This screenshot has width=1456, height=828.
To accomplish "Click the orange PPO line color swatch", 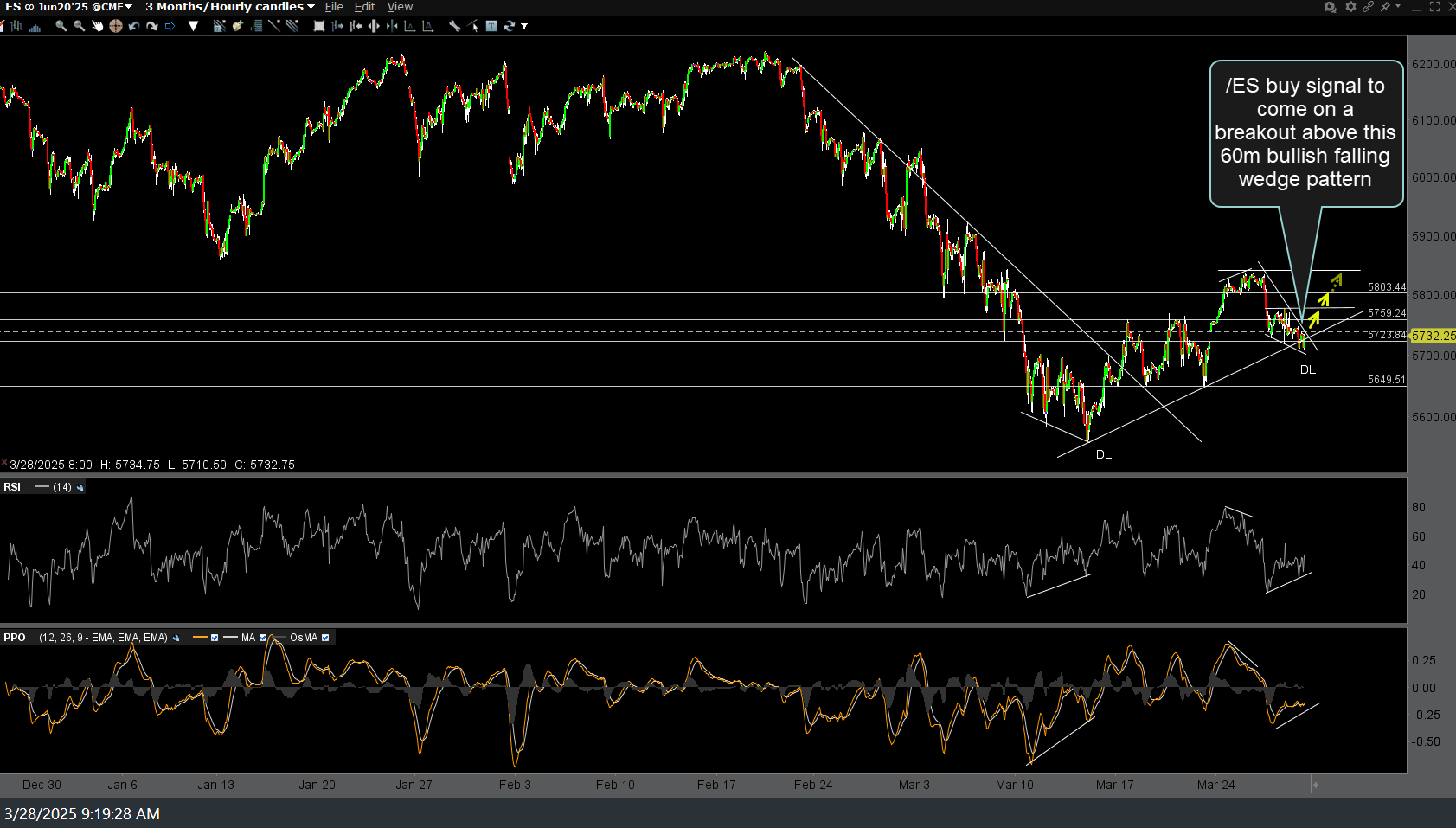I will pos(201,637).
